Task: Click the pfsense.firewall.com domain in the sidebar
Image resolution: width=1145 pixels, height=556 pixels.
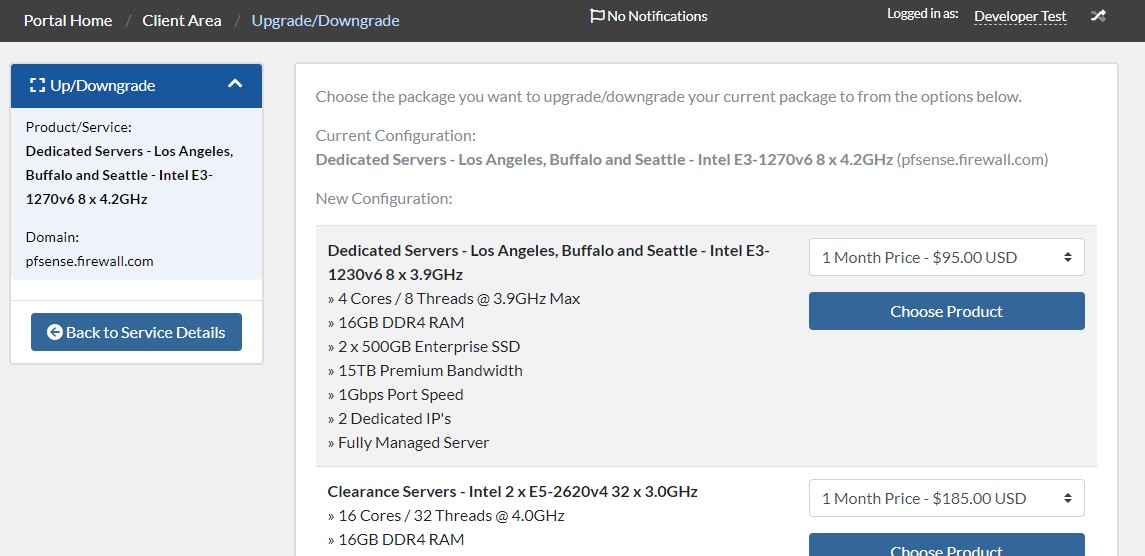Action: pyautogui.click(x=90, y=261)
